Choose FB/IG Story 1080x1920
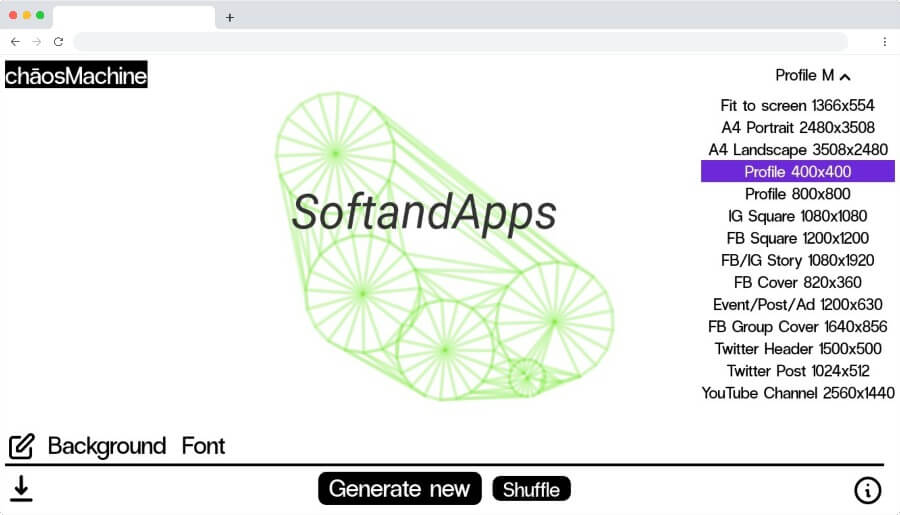The image size is (900, 515). [797, 260]
